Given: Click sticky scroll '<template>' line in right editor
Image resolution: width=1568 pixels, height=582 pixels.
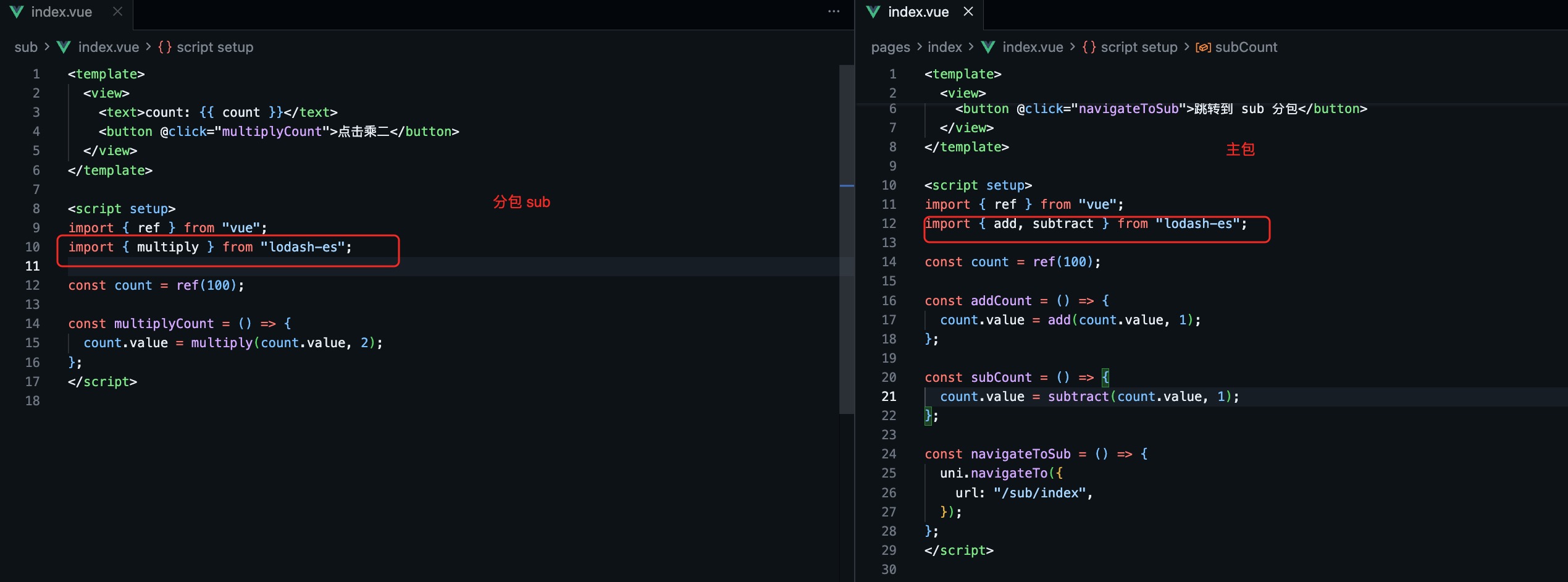Looking at the screenshot, I should [x=962, y=74].
